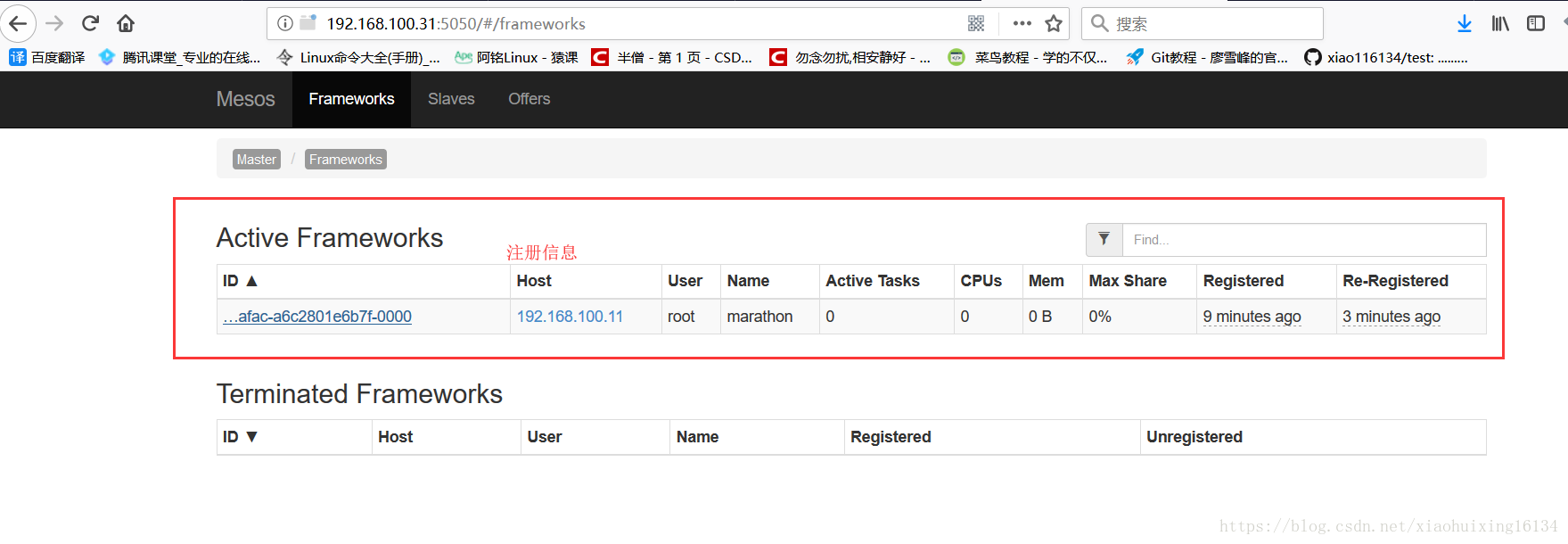Click the 3 minutes ago re-registered time
1568x544 pixels.
[1391, 317]
